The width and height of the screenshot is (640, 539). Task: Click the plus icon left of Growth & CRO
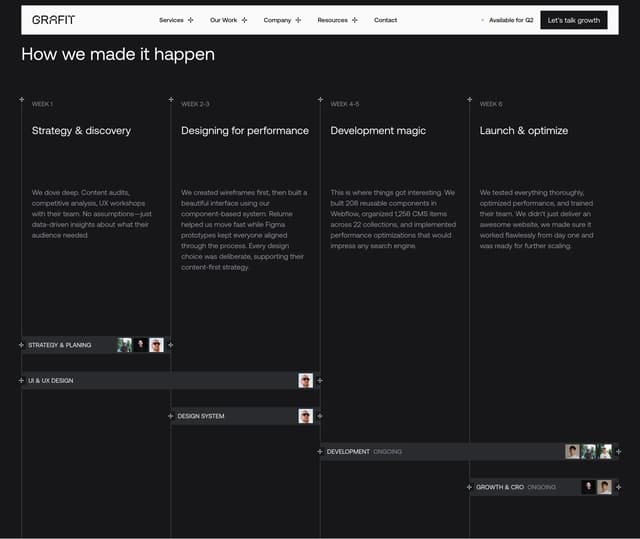coord(469,487)
